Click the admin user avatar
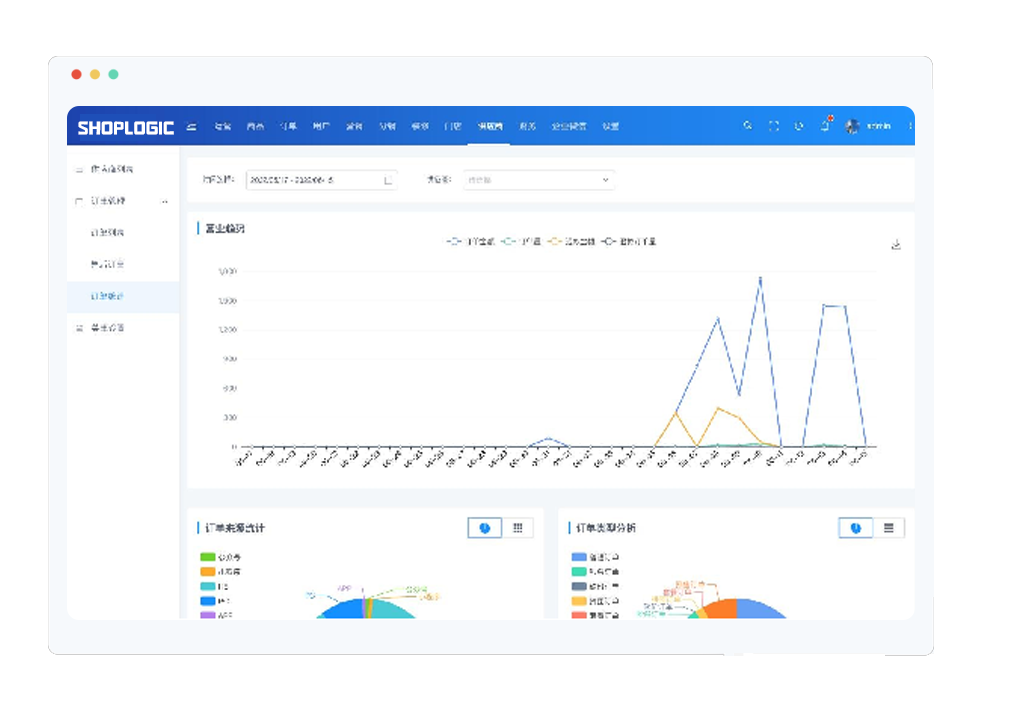1024x709 pixels. [852, 126]
